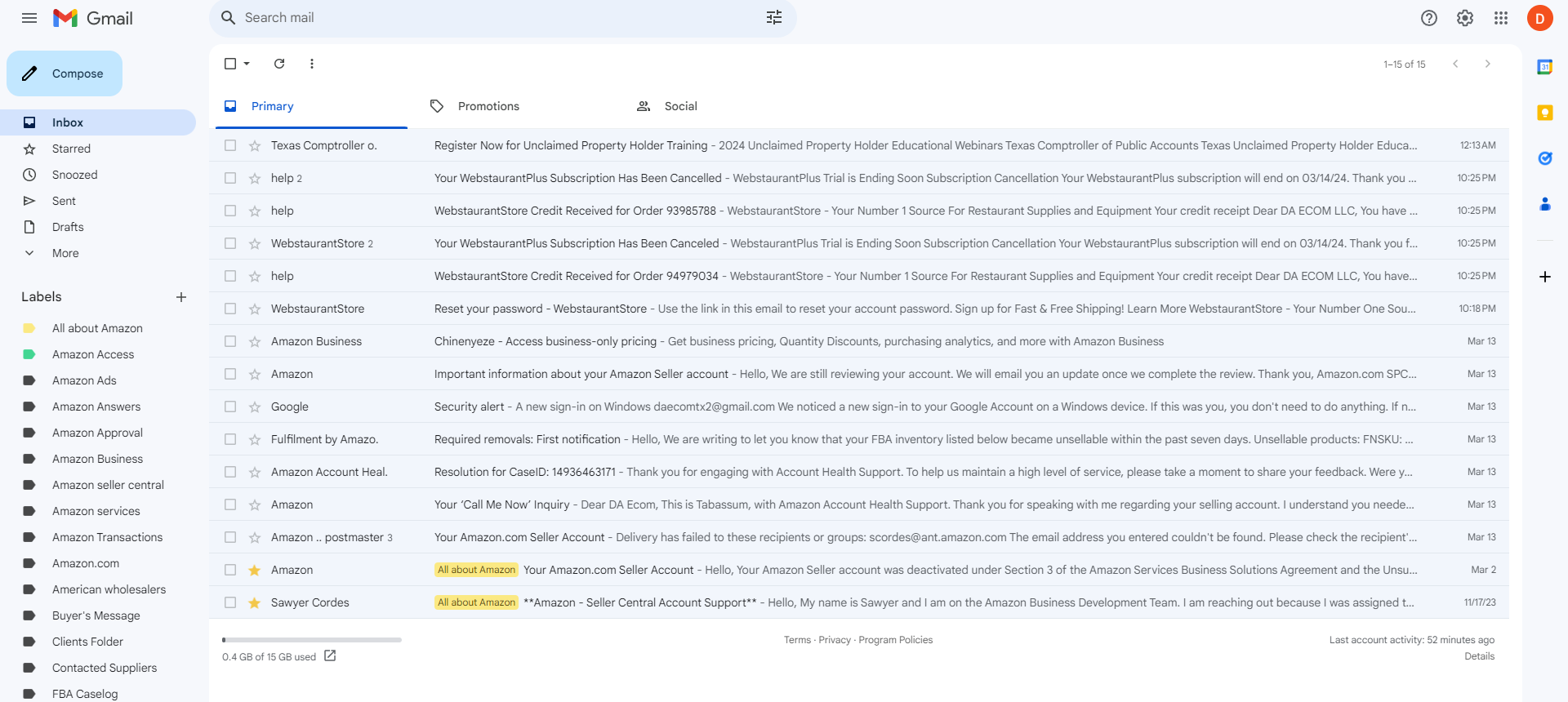
Task: Show search options filter icon
Action: point(774,18)
